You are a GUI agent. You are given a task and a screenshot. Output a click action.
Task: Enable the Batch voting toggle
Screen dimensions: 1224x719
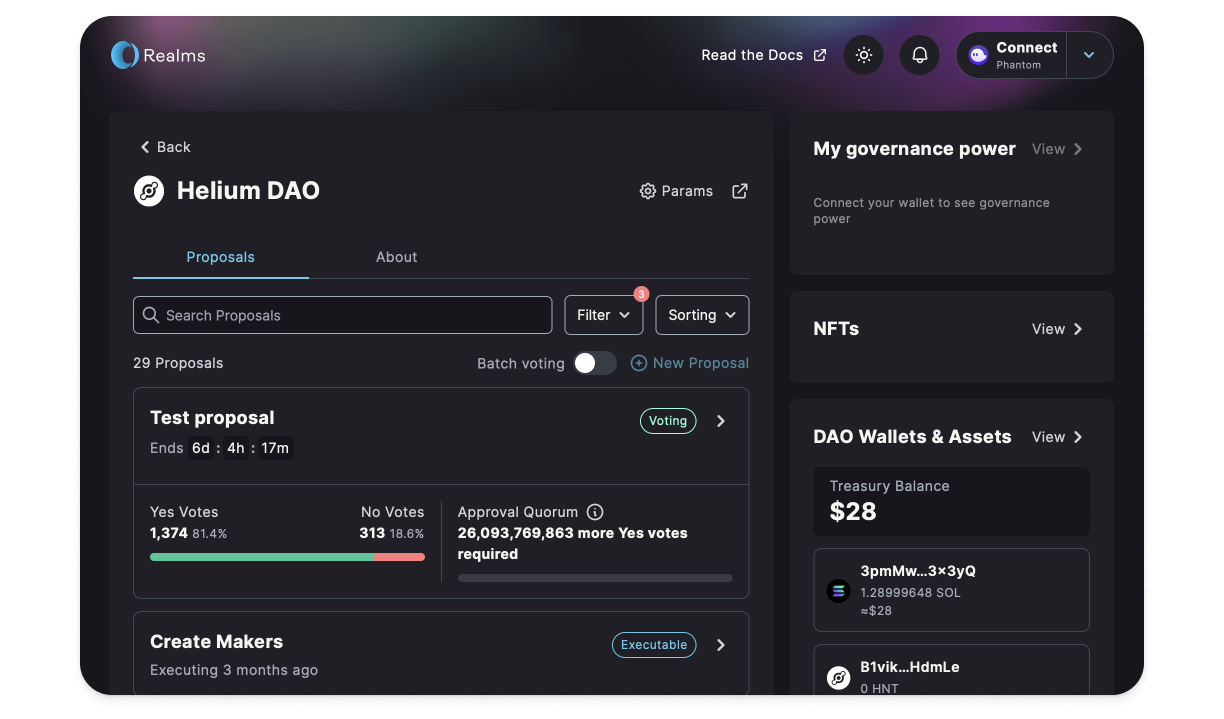click(x=595, y=363)
